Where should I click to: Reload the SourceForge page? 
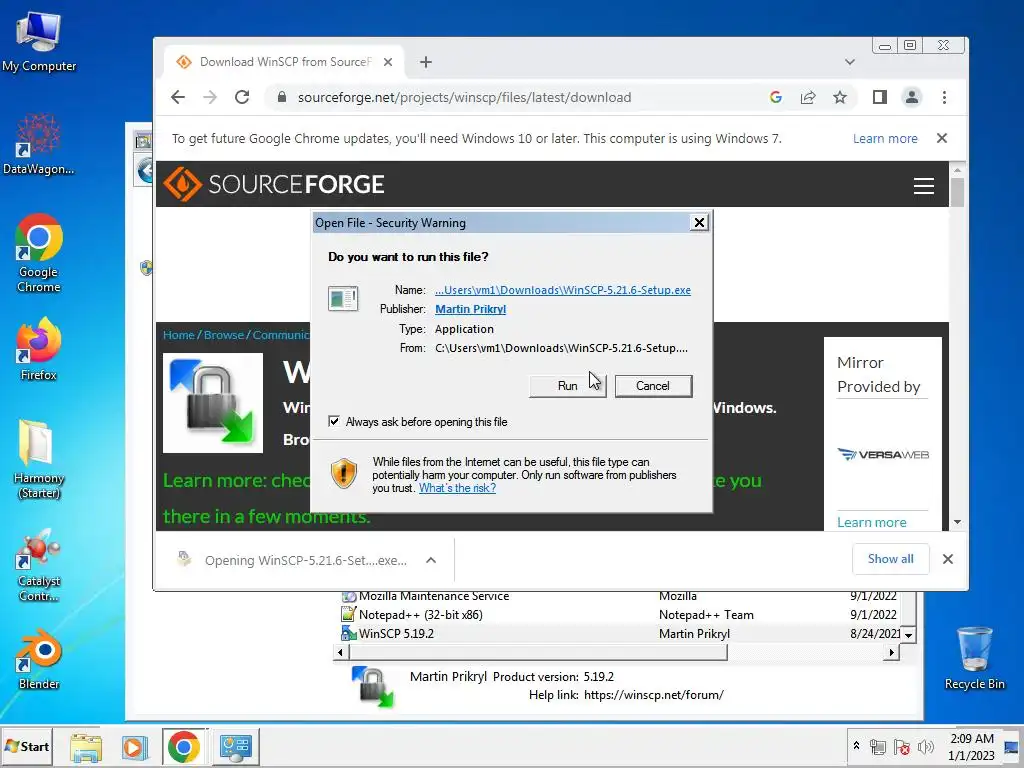[x=242, y=97]
